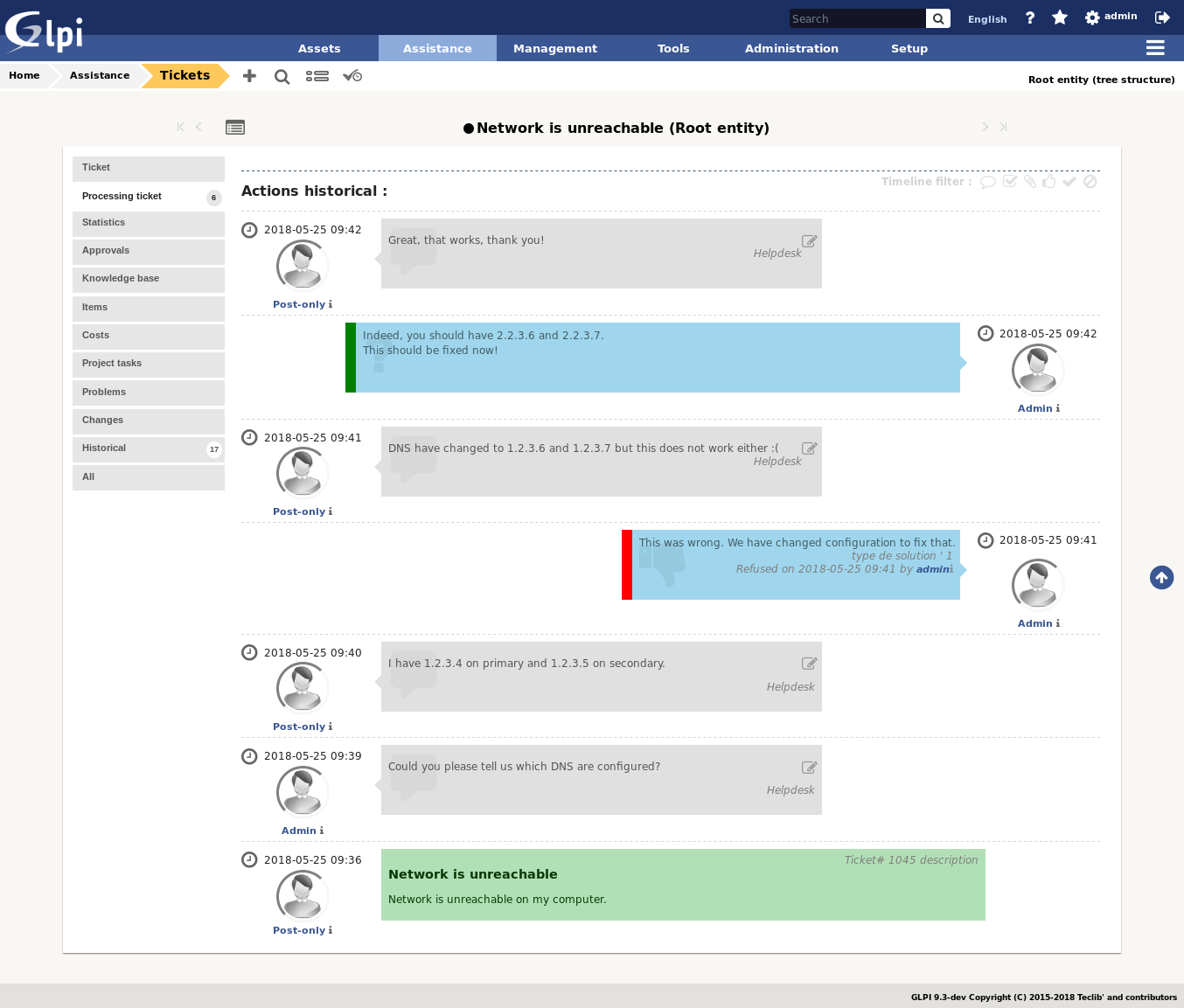Toggle timeline filter for documents paperclip
The width and height of the screenshot is (1184, 1008).
coord(1030,182)
